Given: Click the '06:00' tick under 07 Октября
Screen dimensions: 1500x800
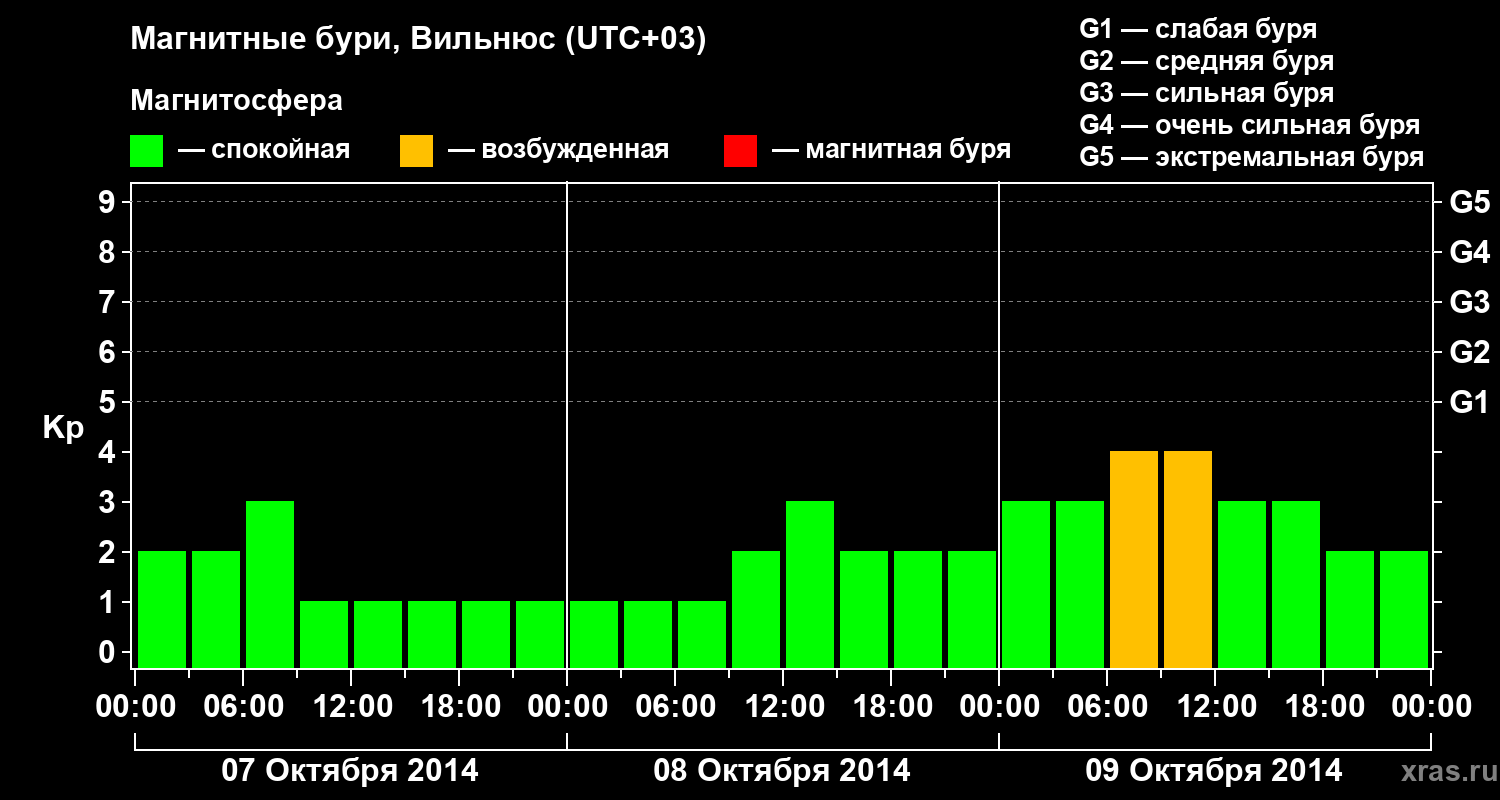Looking at the screenshot, I should point(244,707).
